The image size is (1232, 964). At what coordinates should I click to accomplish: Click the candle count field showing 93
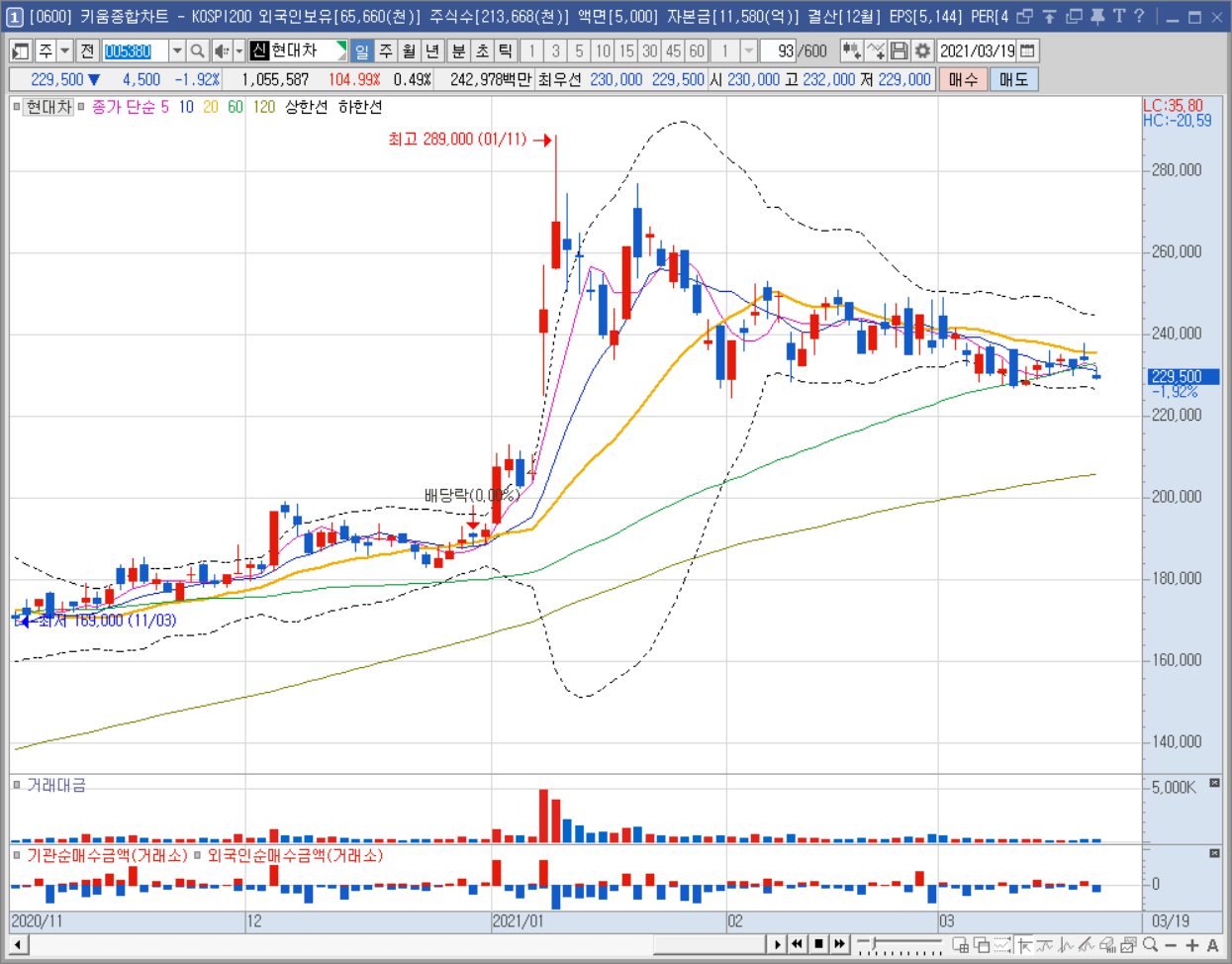(780, 50)
